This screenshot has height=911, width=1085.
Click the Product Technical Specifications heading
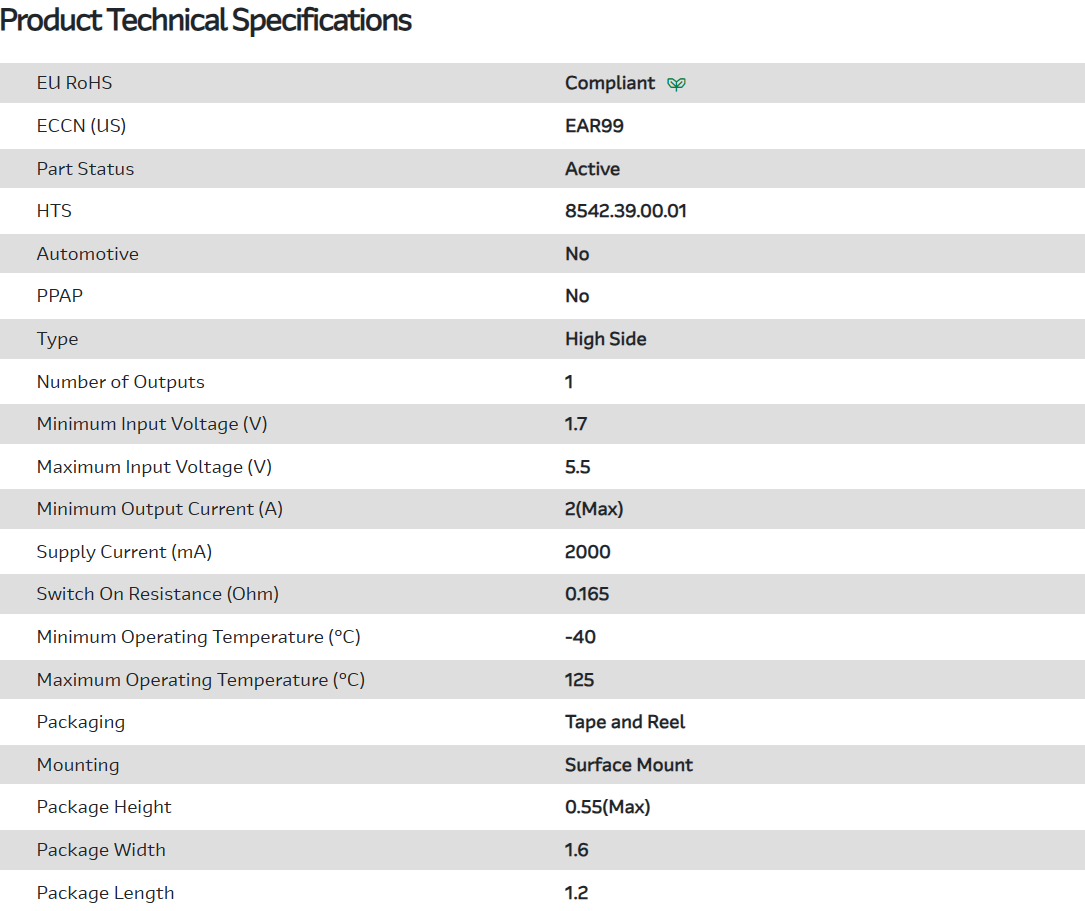pyautogui.click(x=206, y=20)
